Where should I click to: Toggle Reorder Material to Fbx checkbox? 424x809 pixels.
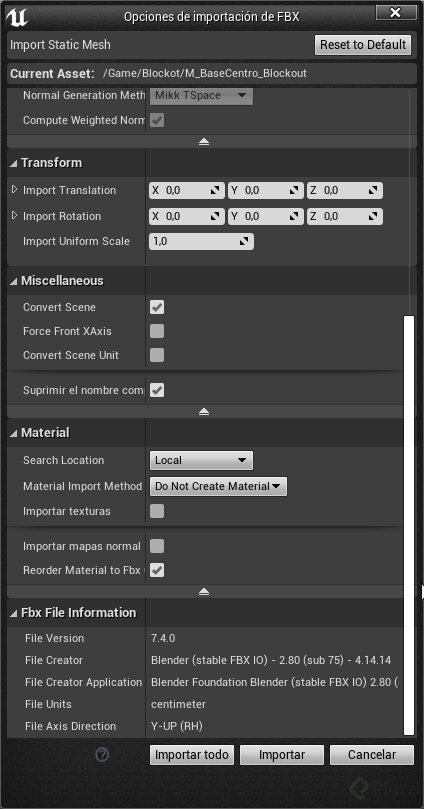(157, 570)
